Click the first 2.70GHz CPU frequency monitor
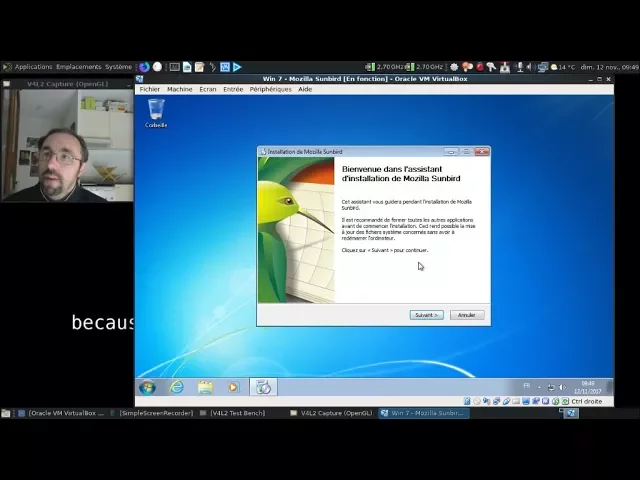This screenshot has width=640, height=480. (385, 67)
